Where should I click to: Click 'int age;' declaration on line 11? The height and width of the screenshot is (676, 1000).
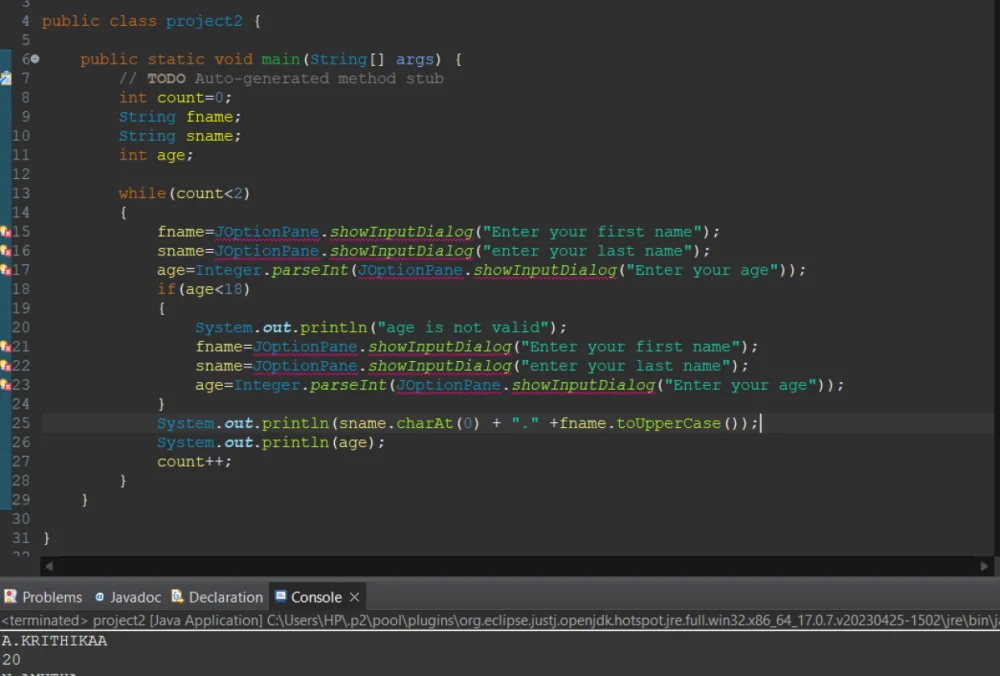(x=156, y=155)
